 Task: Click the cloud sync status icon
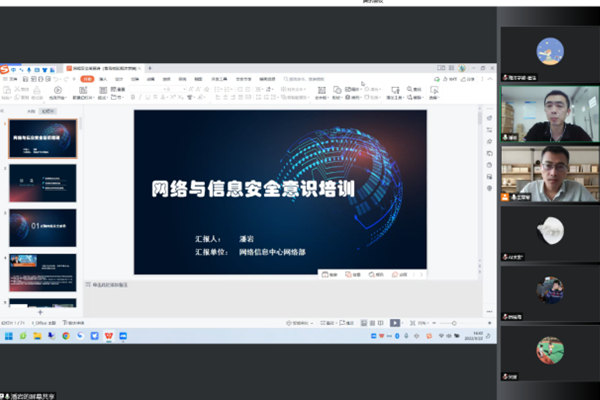[437, 79]
